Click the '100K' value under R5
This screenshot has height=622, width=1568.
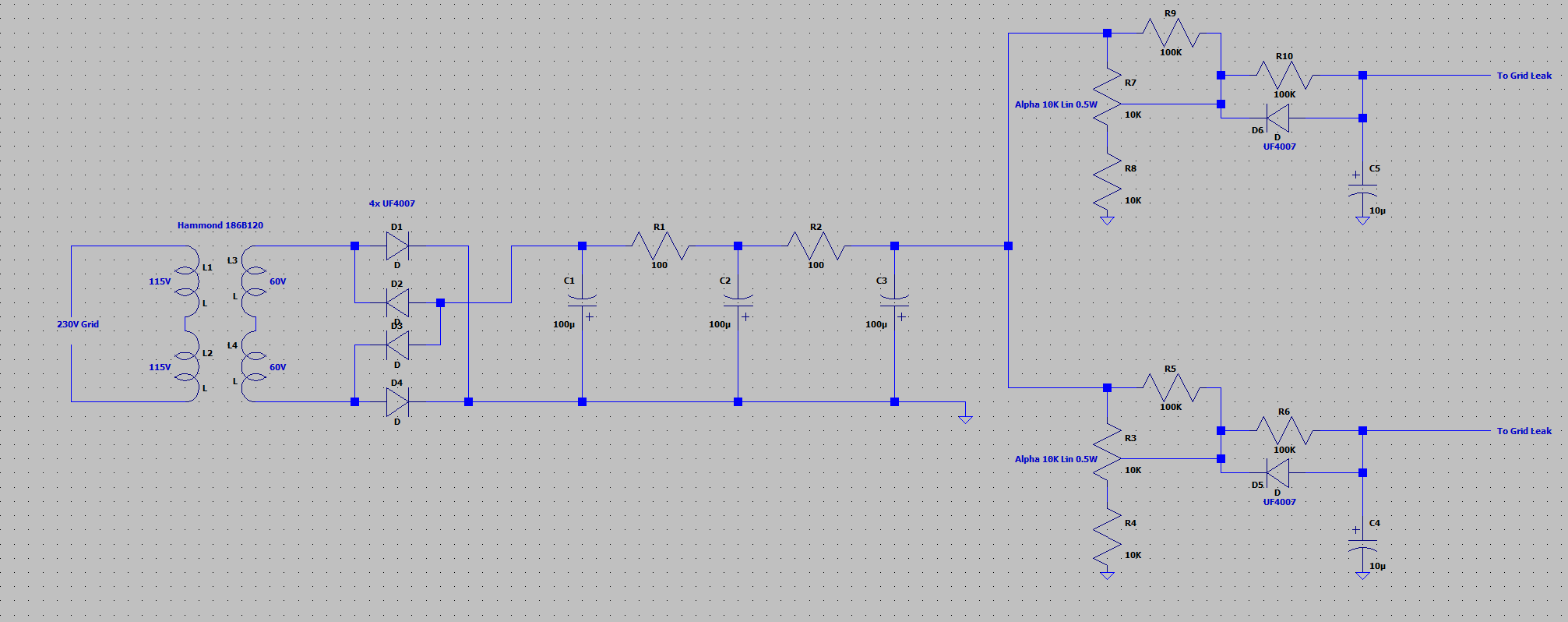[1171, 407]
